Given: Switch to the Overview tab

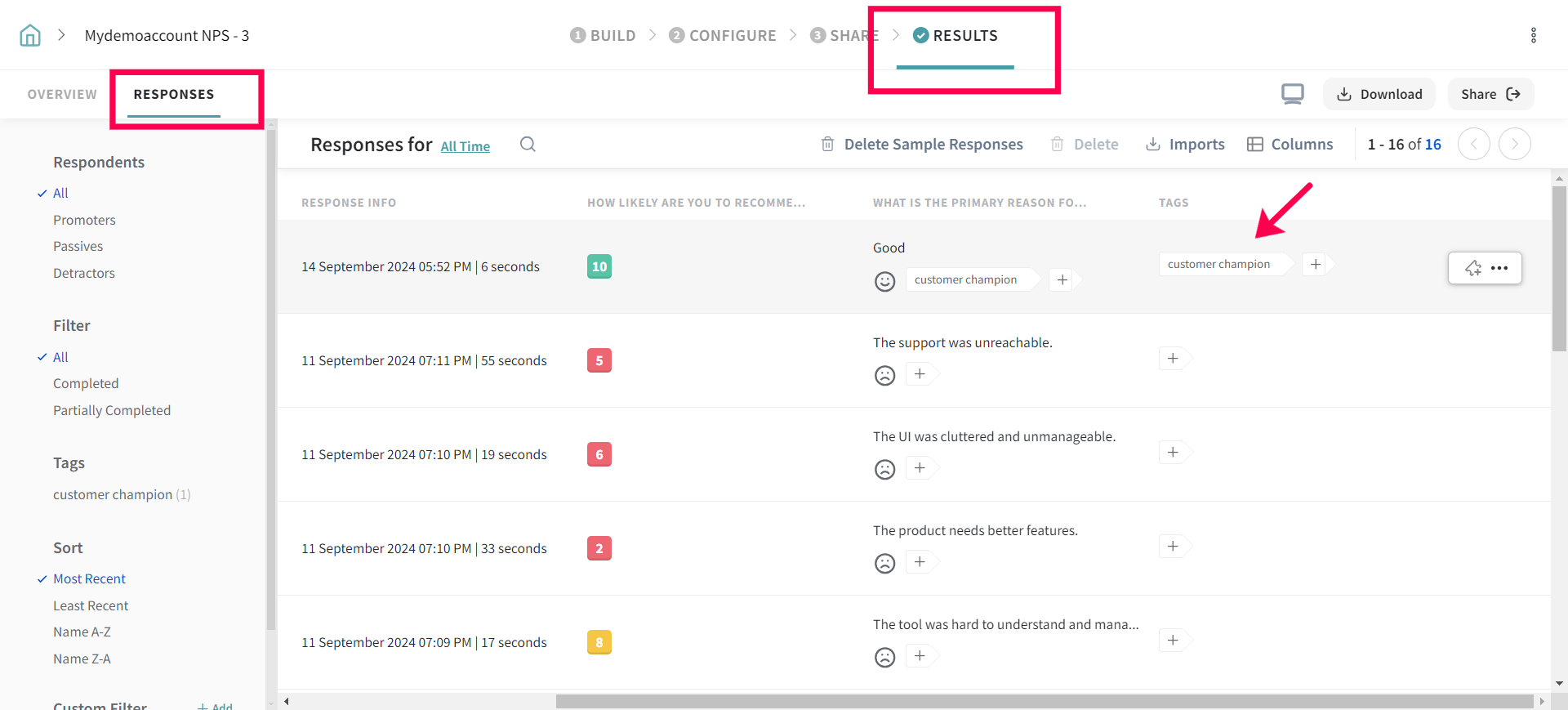Looking at the screenshot, I should click(x=62, y=94).
